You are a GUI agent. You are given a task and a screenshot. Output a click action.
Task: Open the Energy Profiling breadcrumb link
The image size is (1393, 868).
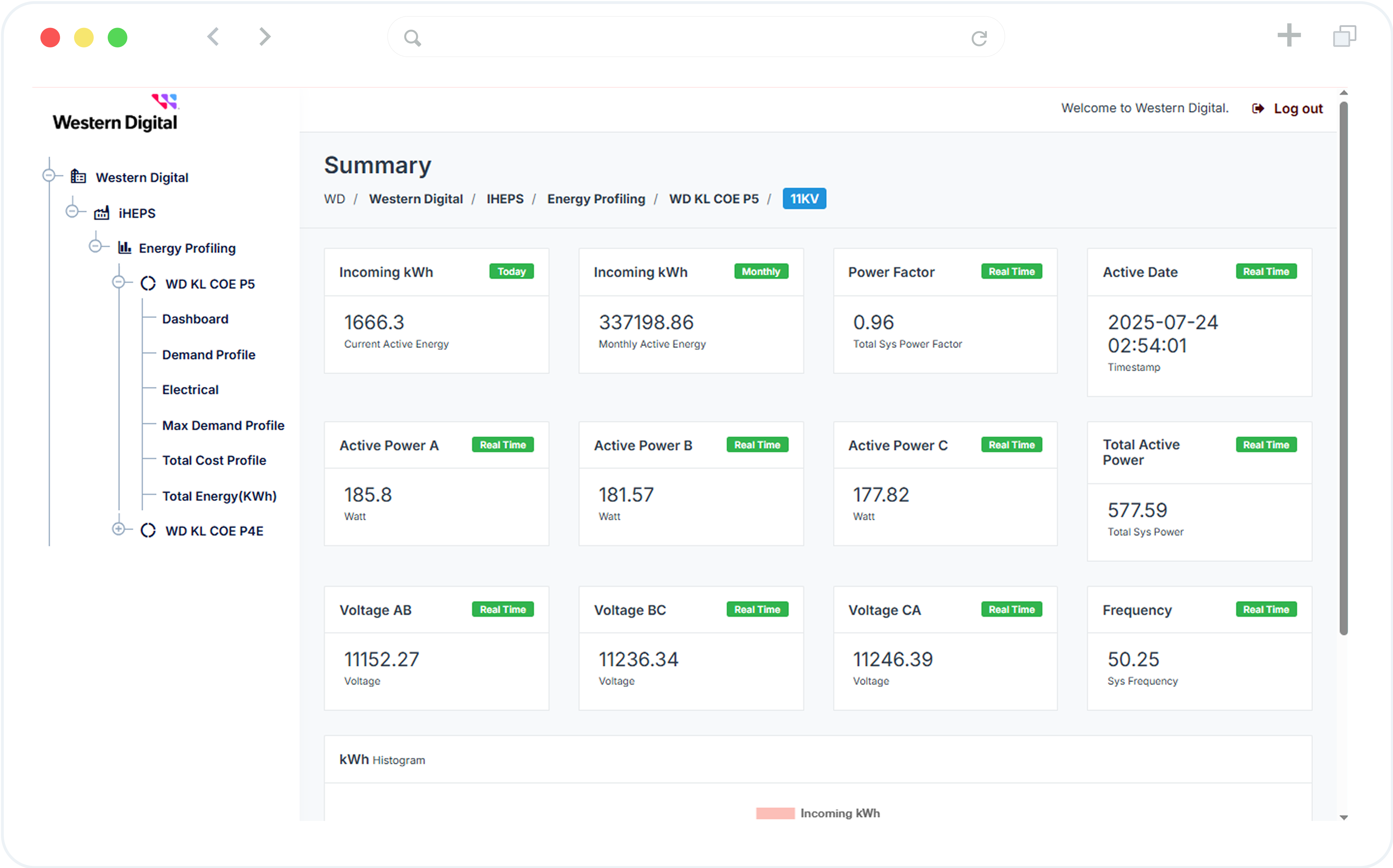596,198
